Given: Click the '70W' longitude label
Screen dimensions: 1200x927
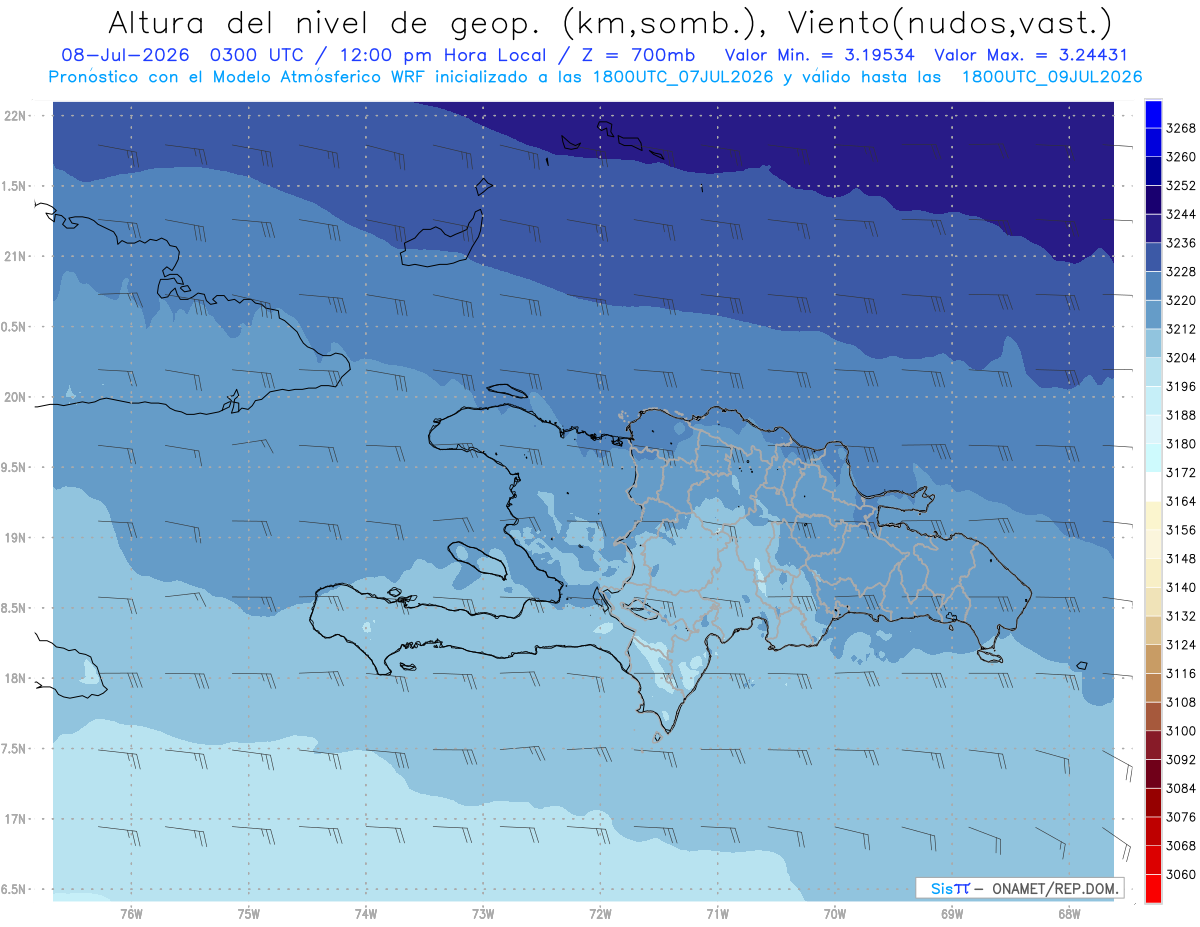Looking at the screenshot, I should pos(835,914).
